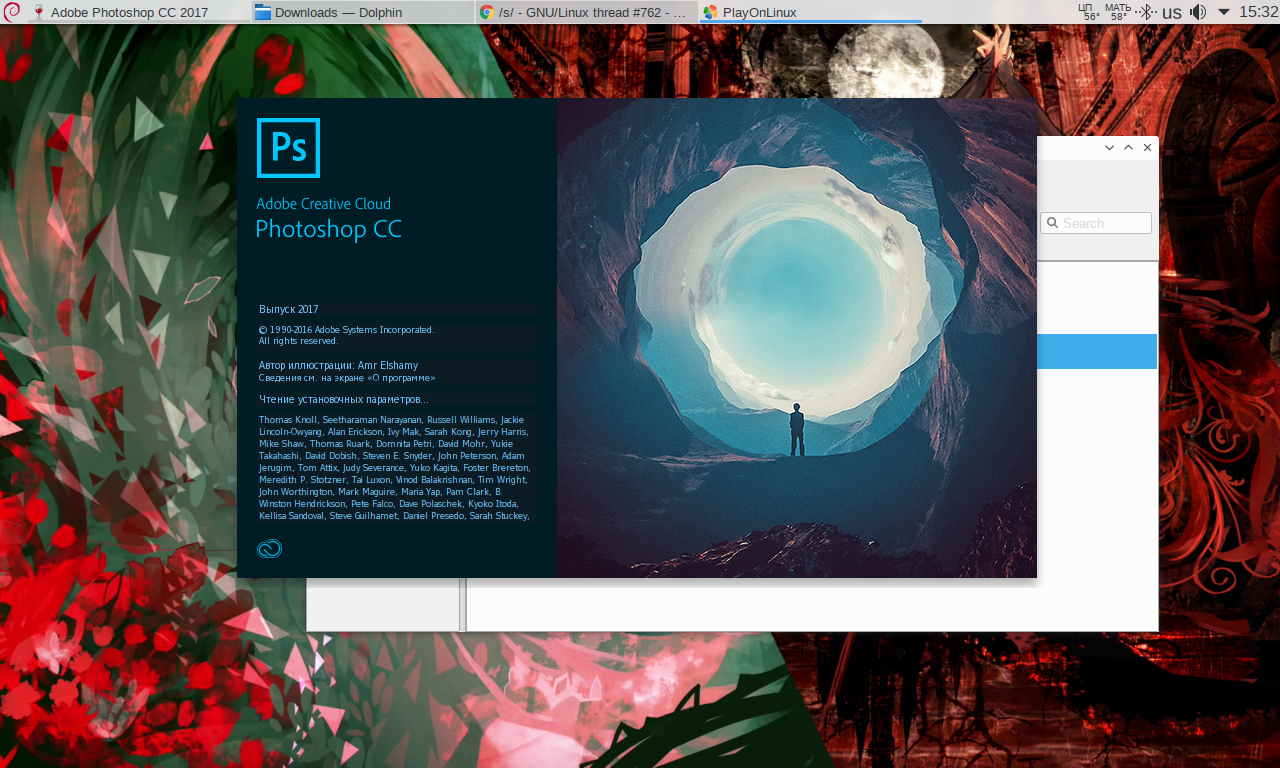Screen dimensions: 1280x768
Task: Click 'Photoshop CC' title on splash screen
Action: pos(328,230)
